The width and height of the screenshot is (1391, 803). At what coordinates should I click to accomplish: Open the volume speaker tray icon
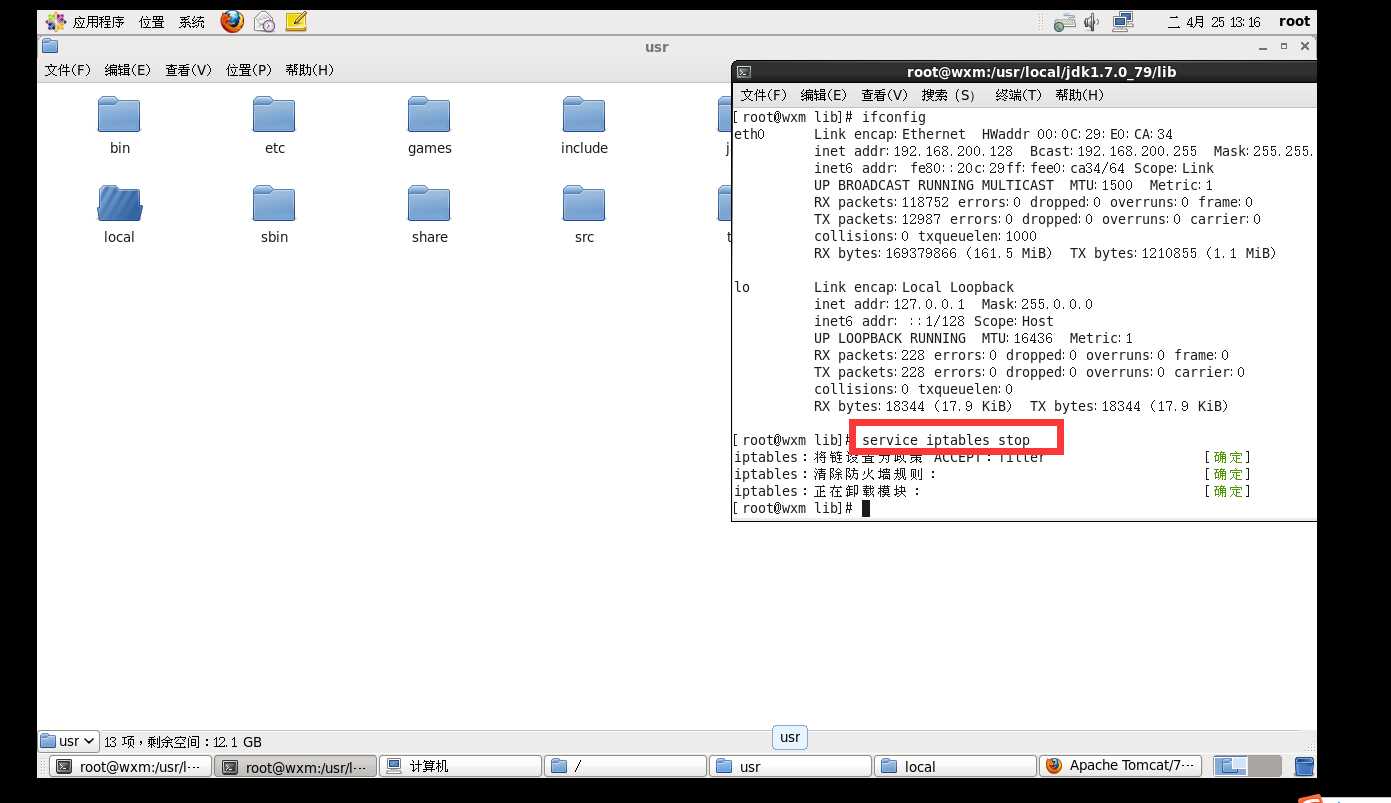[1092, 21]
